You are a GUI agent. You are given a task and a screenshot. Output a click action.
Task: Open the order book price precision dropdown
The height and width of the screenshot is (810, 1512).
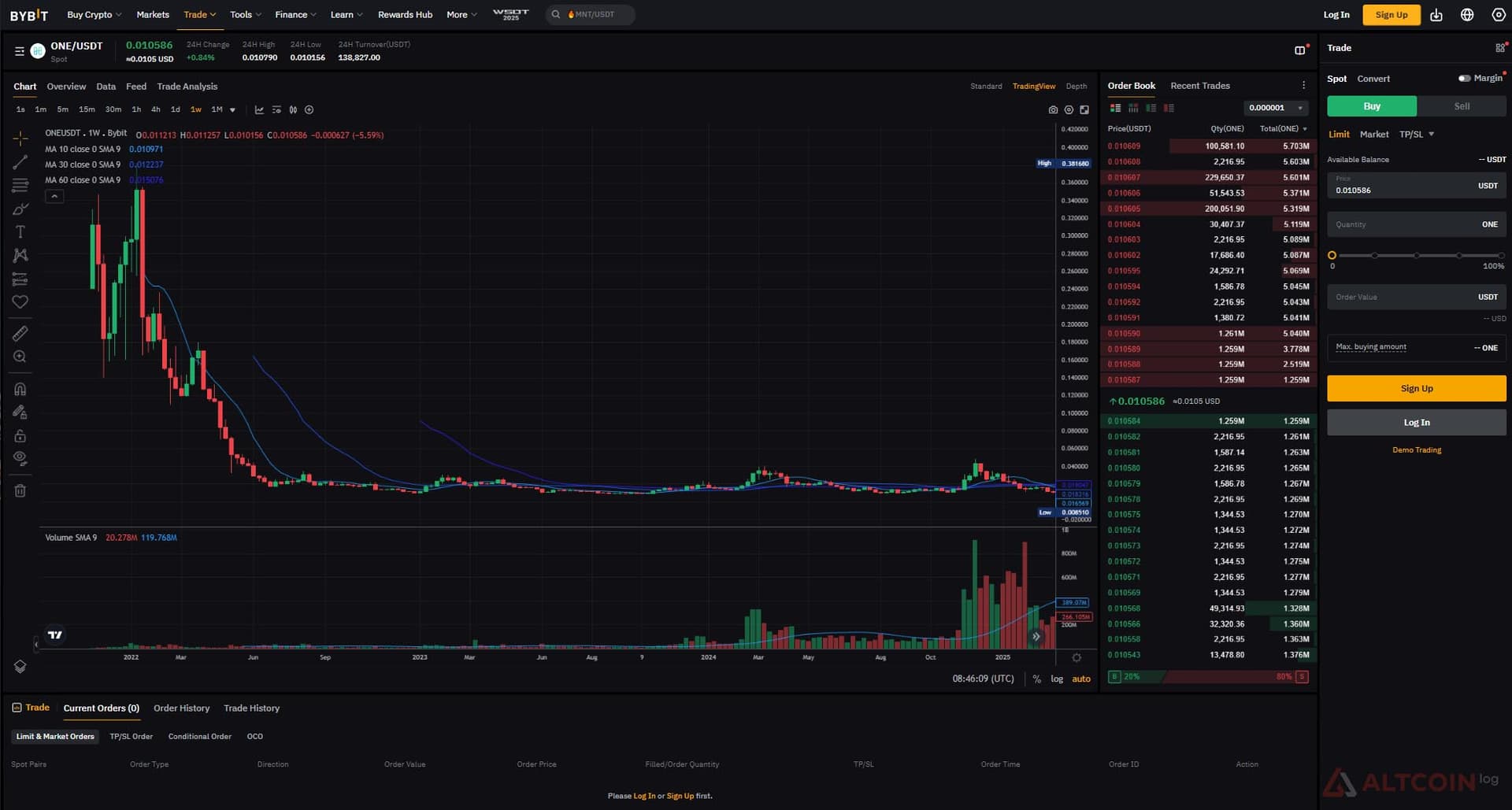pos(1277,108)
